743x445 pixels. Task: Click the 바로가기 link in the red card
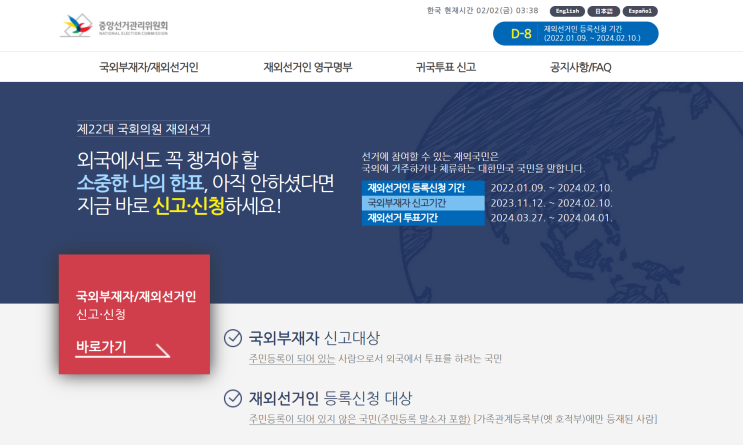click(101, 346)
